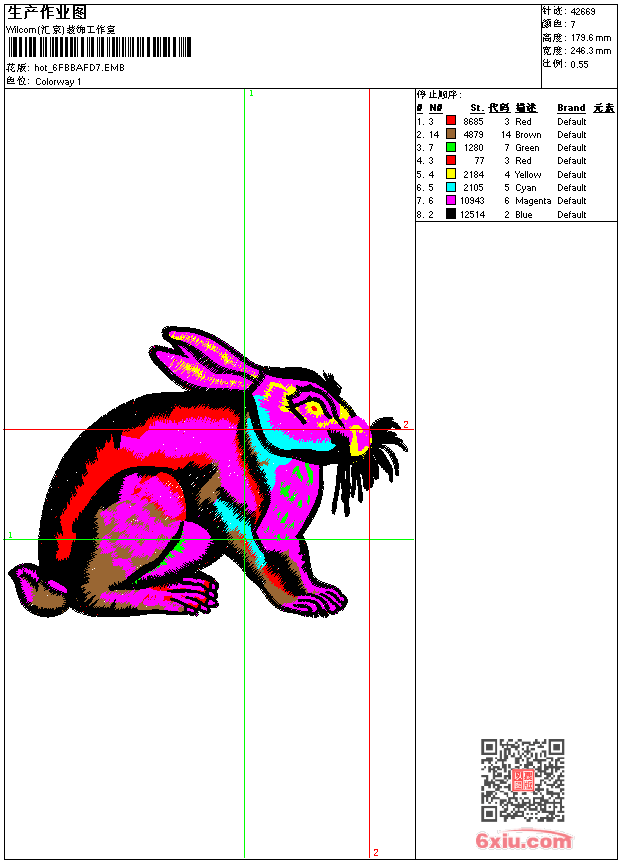Screen dimensions: 620x860
Task: Click the St. column header
Action: click(477, 108)
